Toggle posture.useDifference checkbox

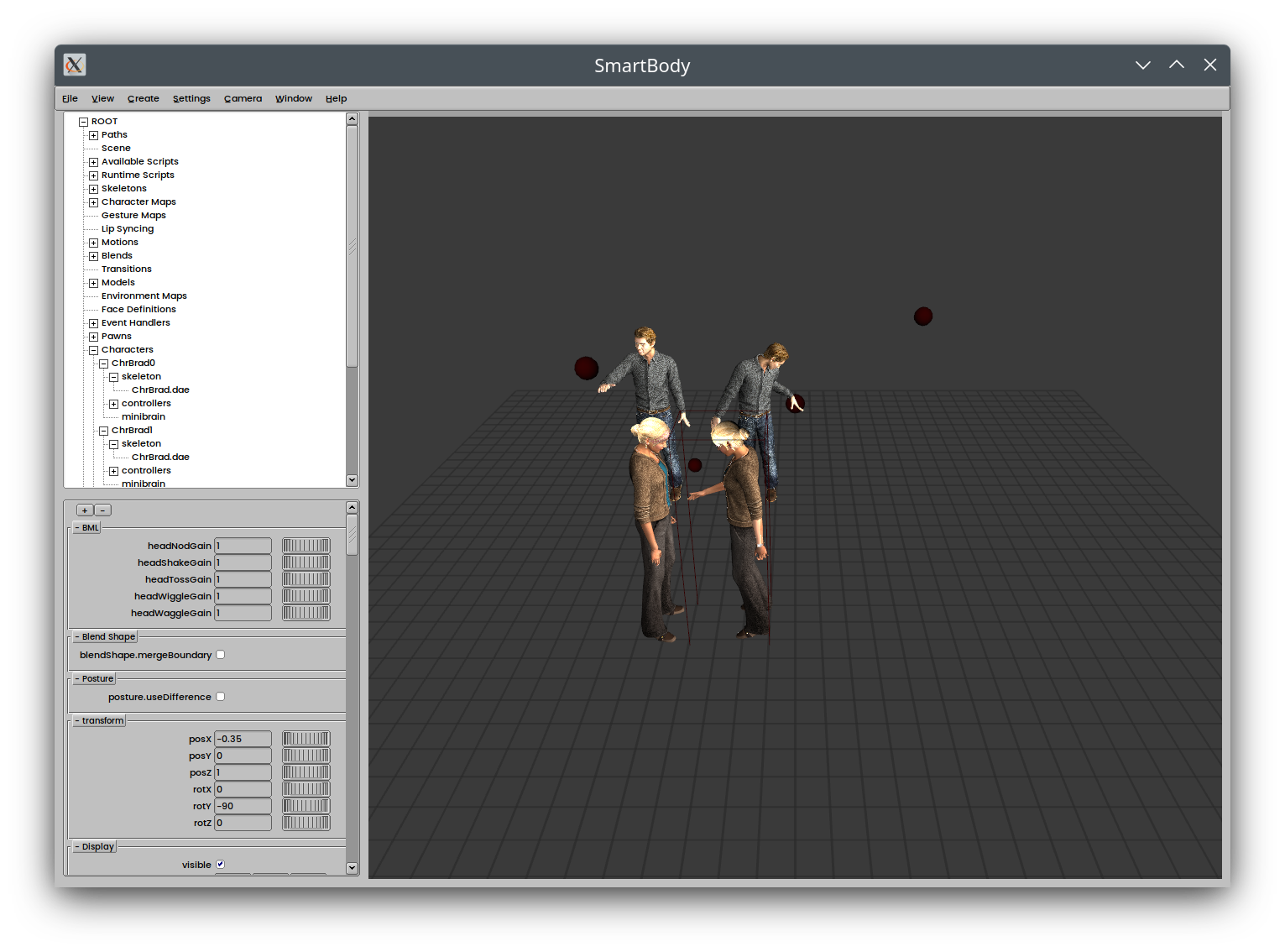pos(221,697)
